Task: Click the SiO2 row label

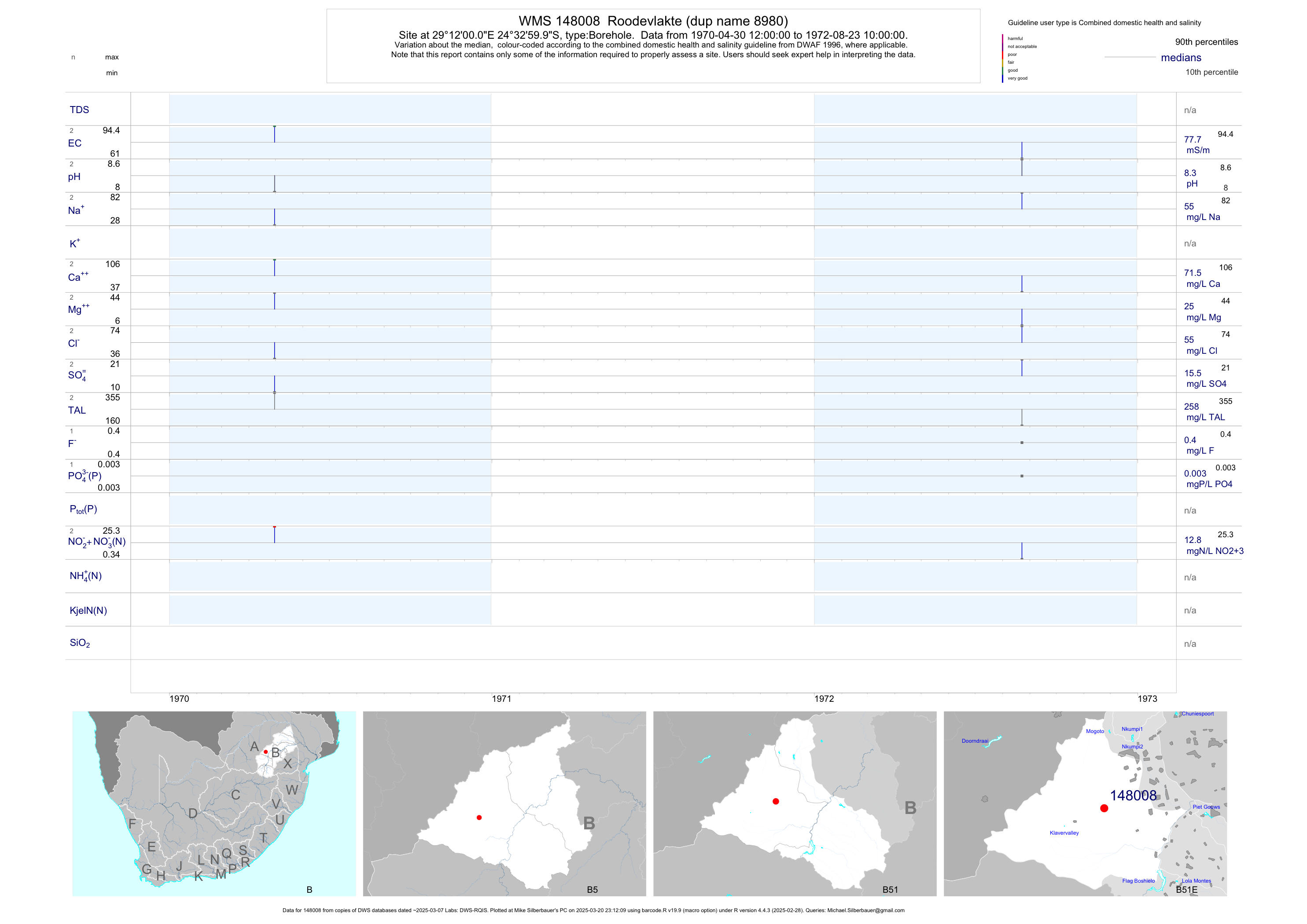Action: click(80, 643)
